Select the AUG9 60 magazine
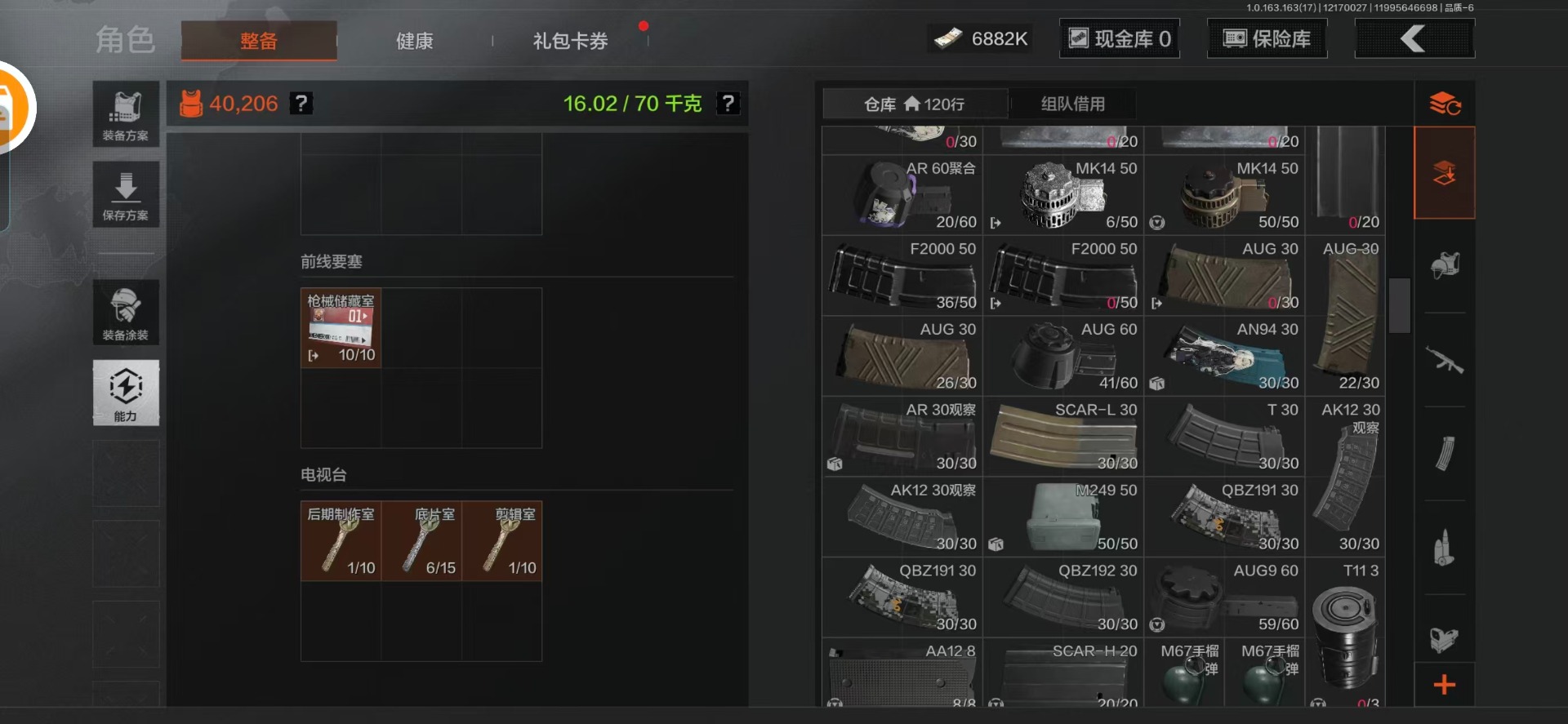Viewport: 1568px width, 724px height. [1224, 597]
